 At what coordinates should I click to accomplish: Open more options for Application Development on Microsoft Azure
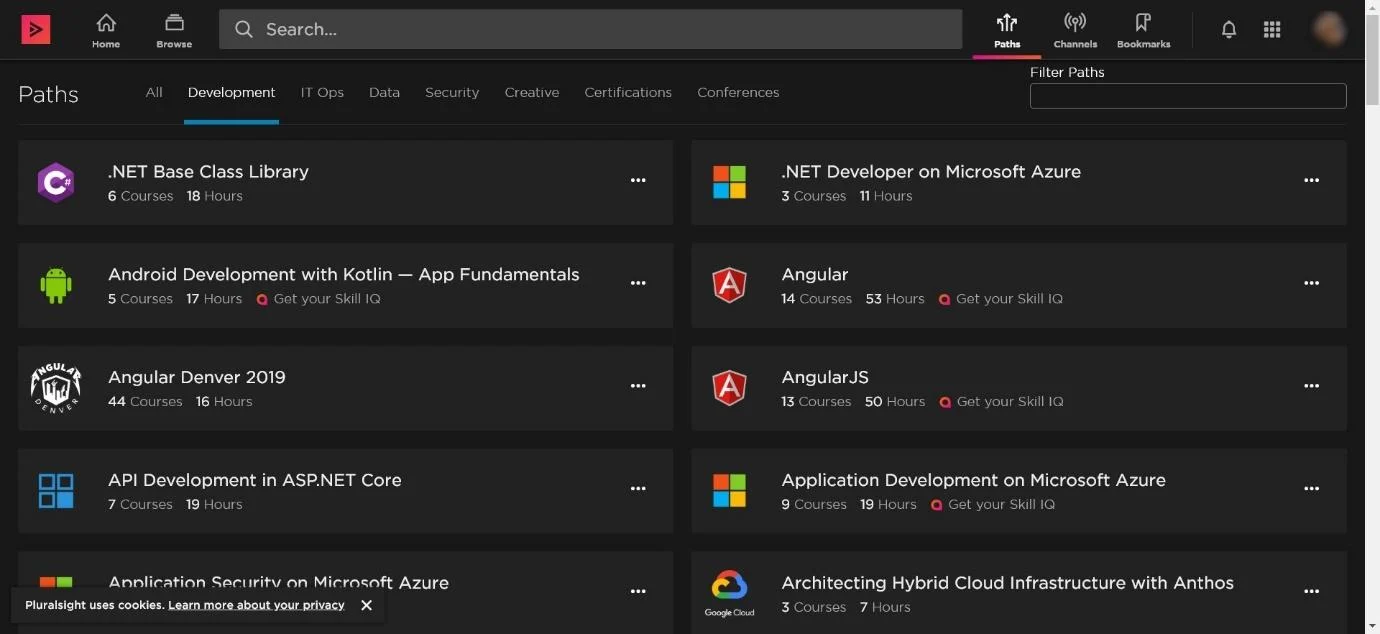pyautogui.click(x=1311, y=489)
